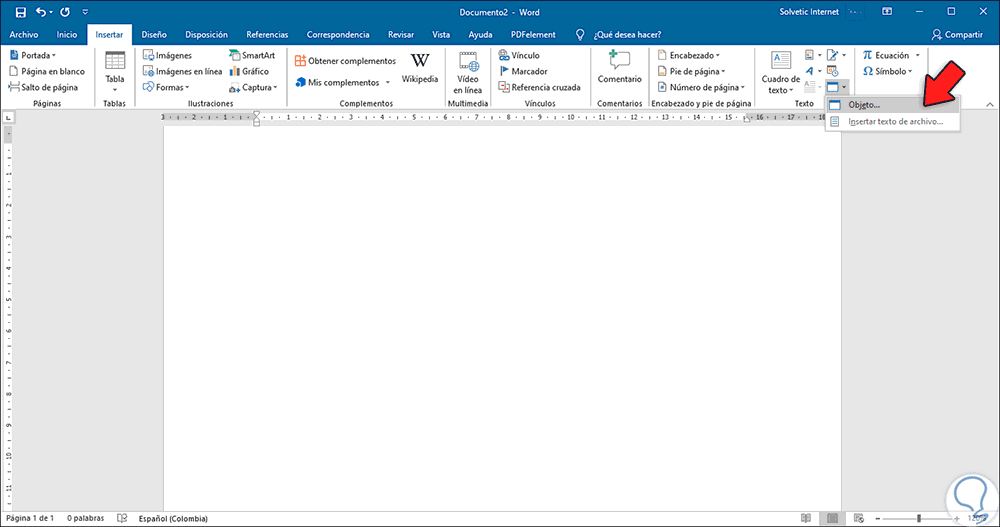Open the Símbolo symbol dropdown
The image size is (1000, 527).
(x=888, y=71)
